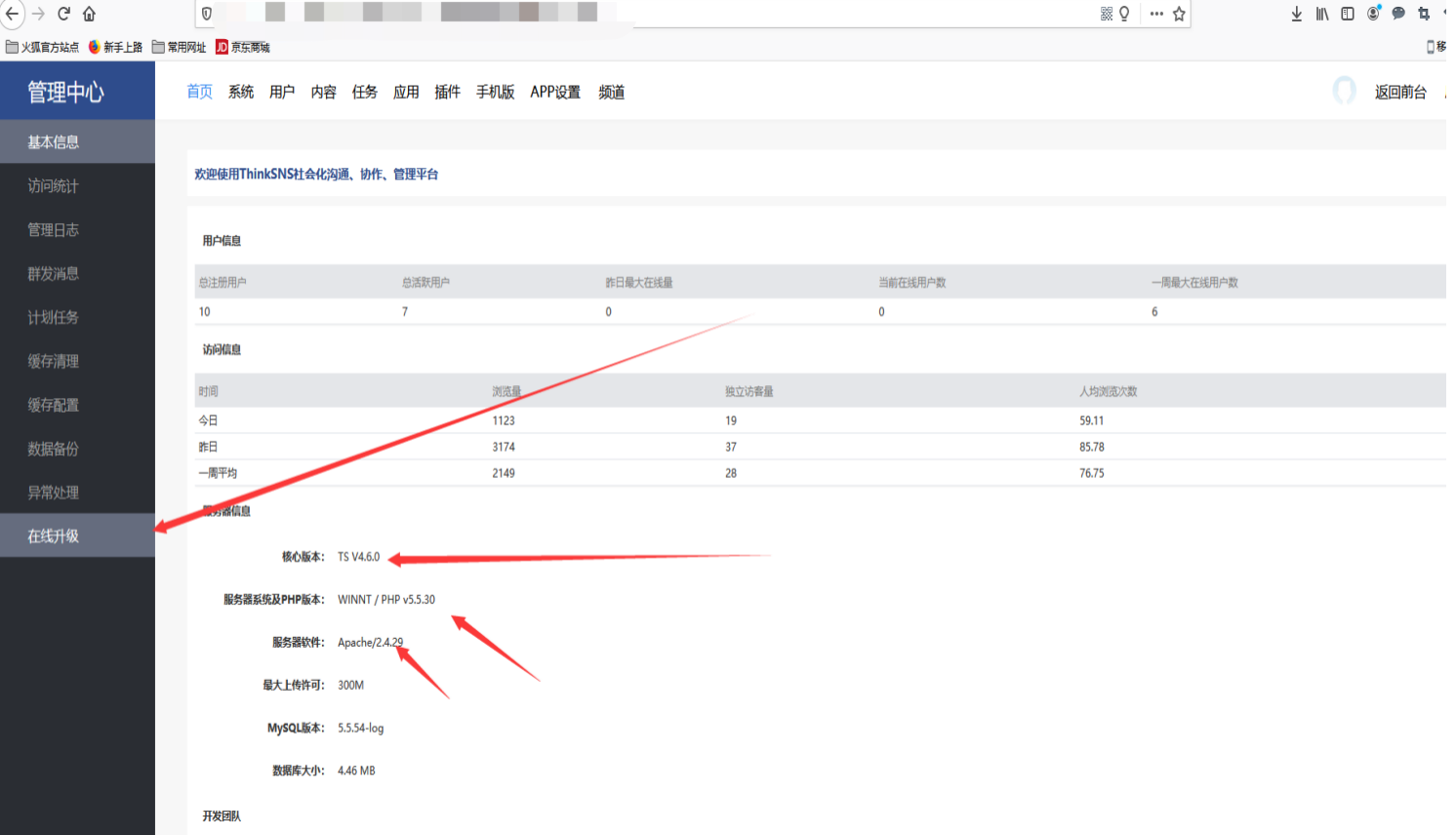Click the 访问信息 section heading
1456x835 pixels.
coord(222,350)
